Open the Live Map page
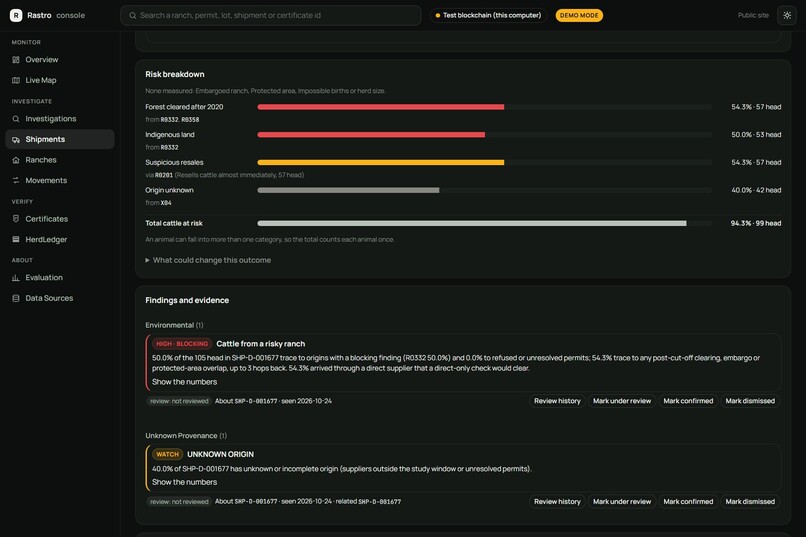The width and height of the screenshot is (806, 537). coord(60,80)
